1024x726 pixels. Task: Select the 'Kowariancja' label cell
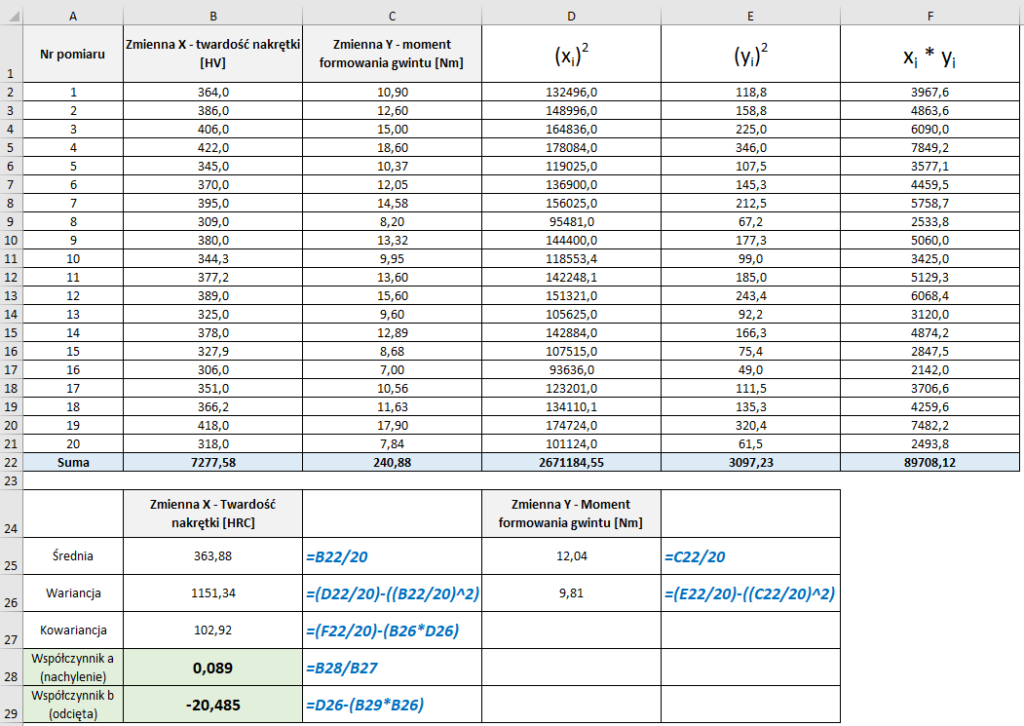72,631
